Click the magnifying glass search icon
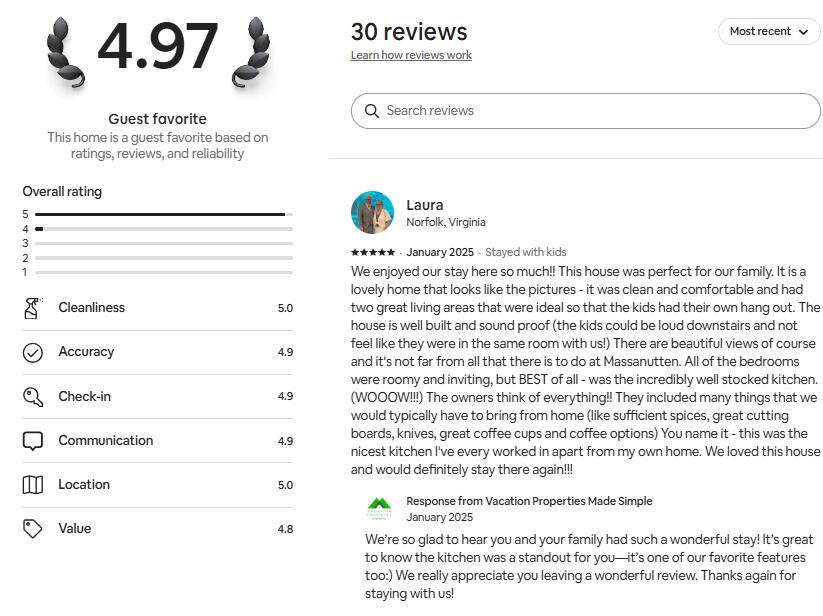Viewport: 823px width, 616px height. tap(372, 111)
